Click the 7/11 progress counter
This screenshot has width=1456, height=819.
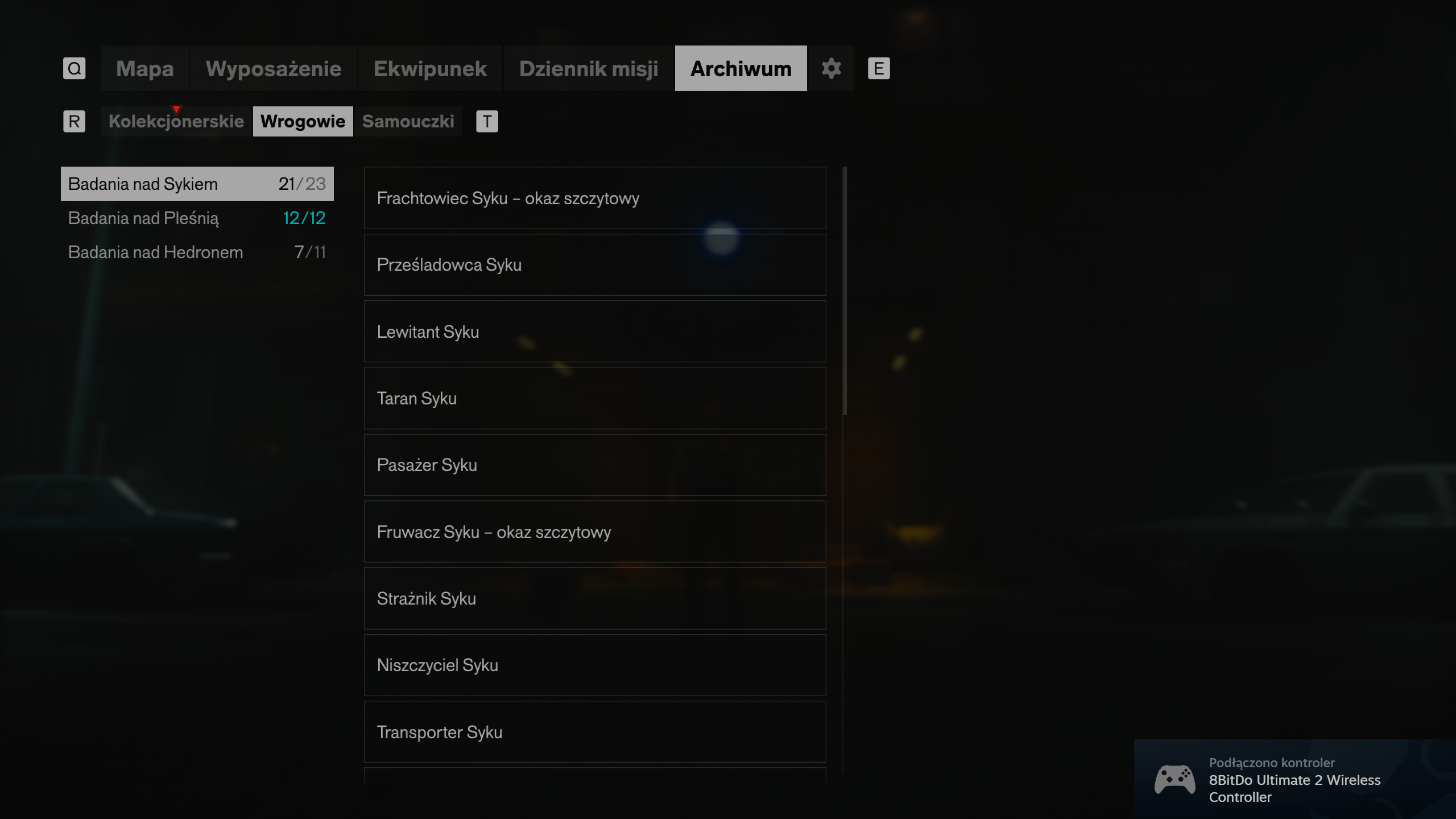point(311,252)
